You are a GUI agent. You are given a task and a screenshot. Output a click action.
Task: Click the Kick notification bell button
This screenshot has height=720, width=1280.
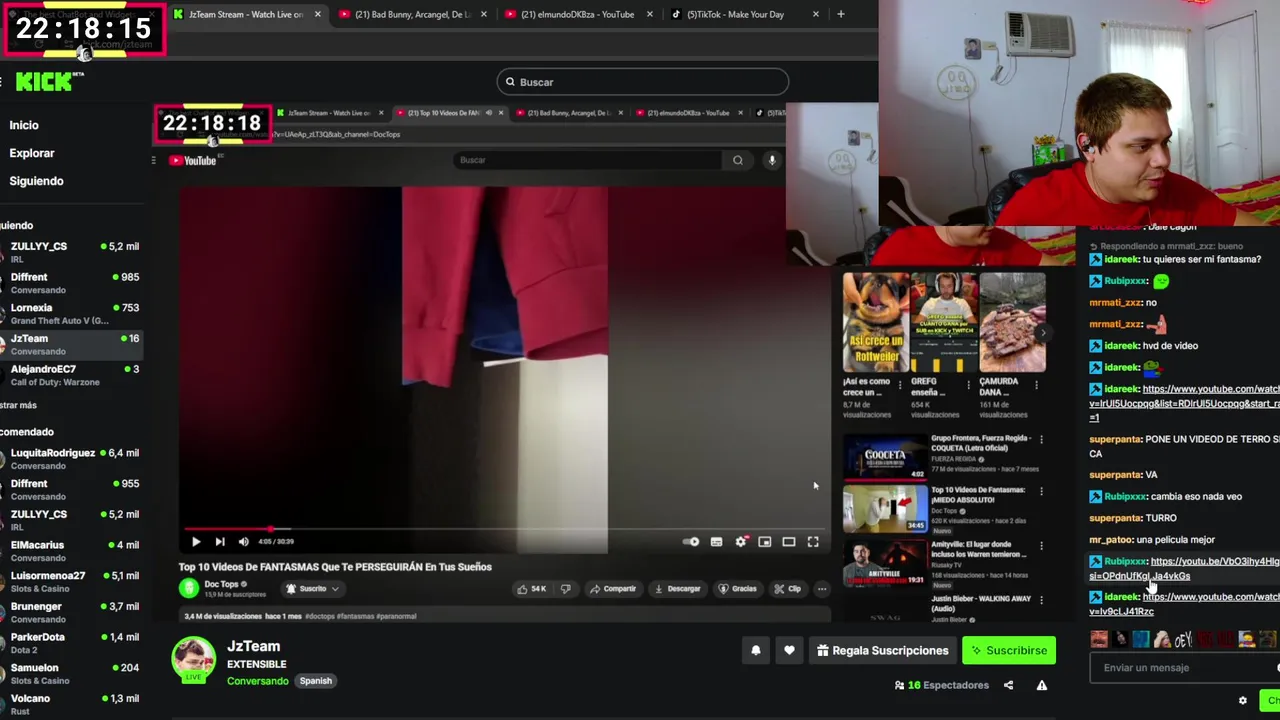click(756, 651)
